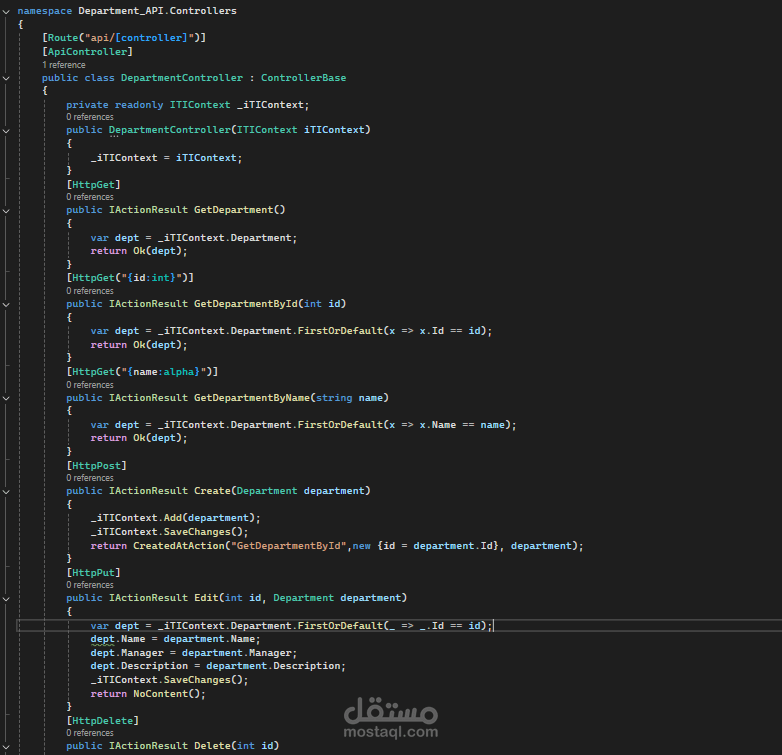
Task: Open the '1 reference' CodeLens link
Action: click(x=64, y=65)
